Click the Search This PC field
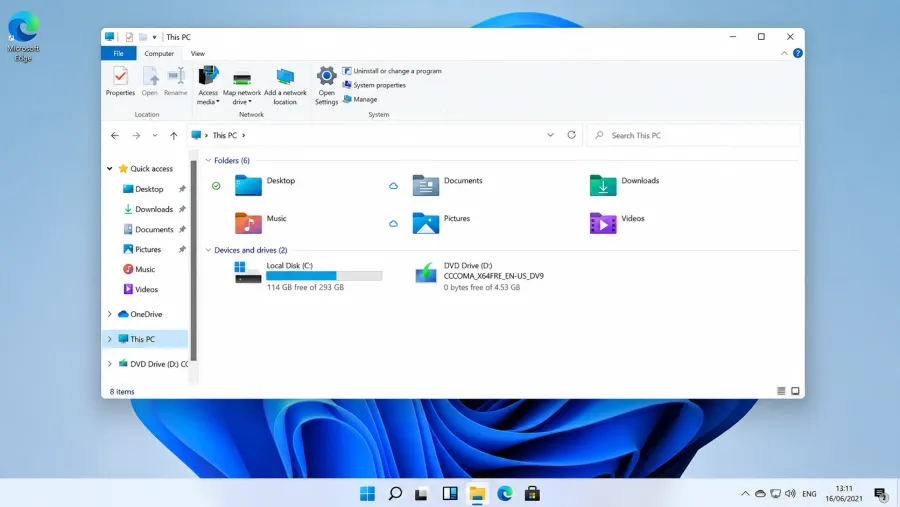This screenshot has width=900, height=507. [x=693, y=136]
